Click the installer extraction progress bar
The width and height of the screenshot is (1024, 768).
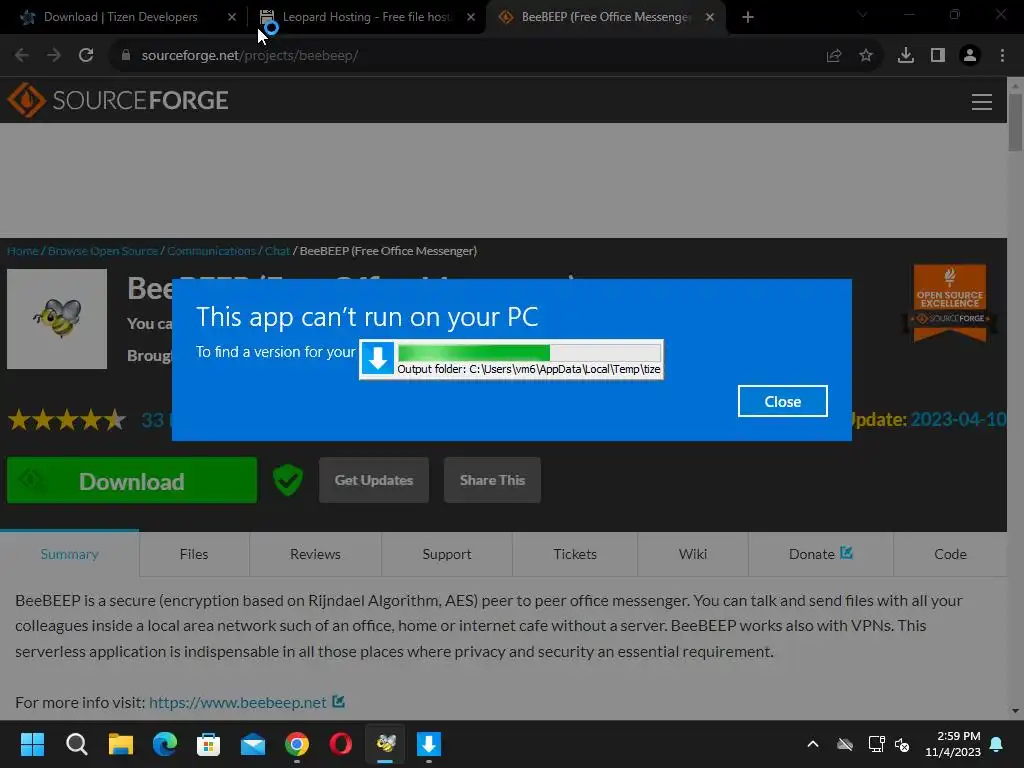point(529,353)
